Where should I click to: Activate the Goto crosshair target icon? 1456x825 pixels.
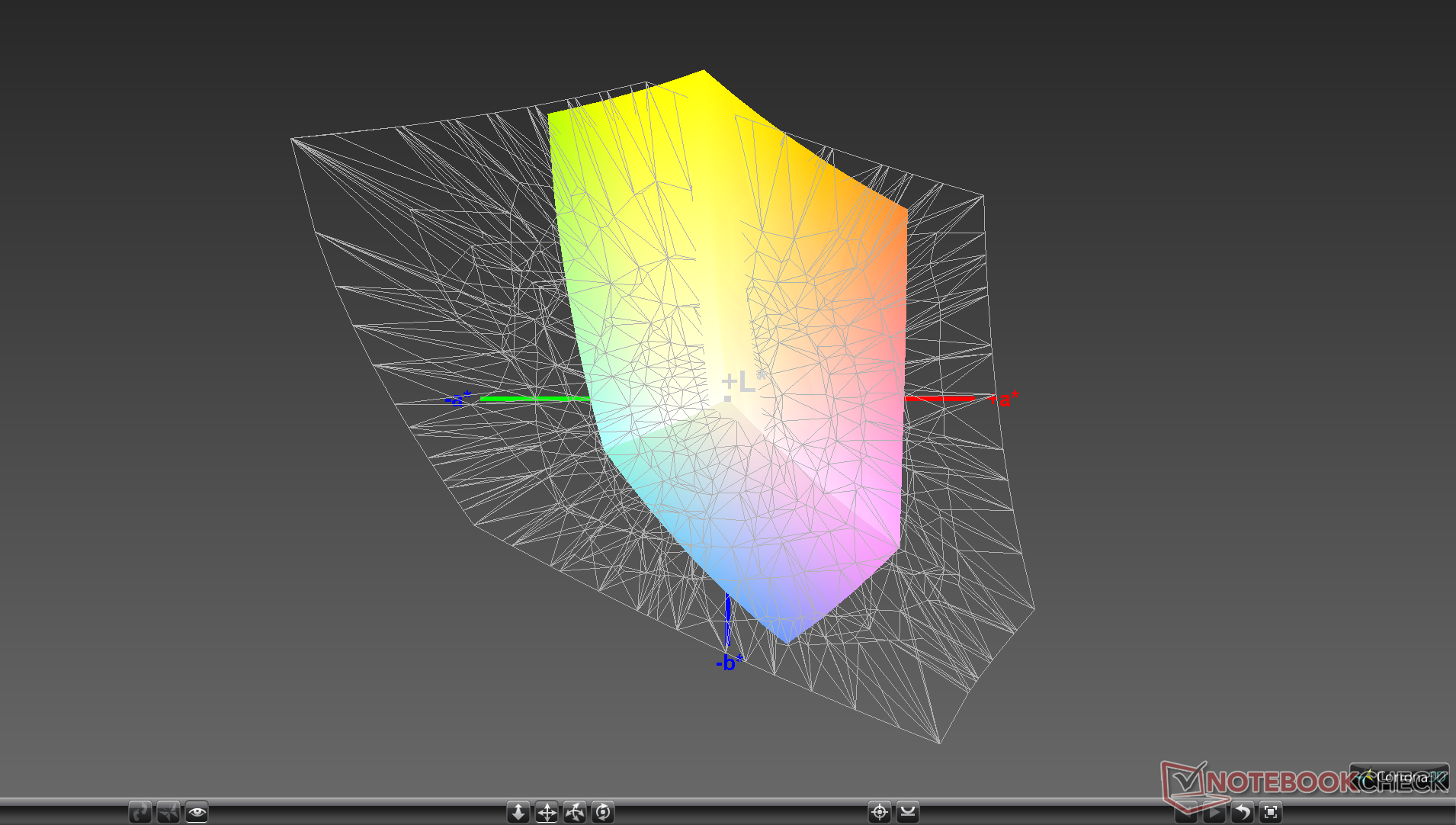880,812
